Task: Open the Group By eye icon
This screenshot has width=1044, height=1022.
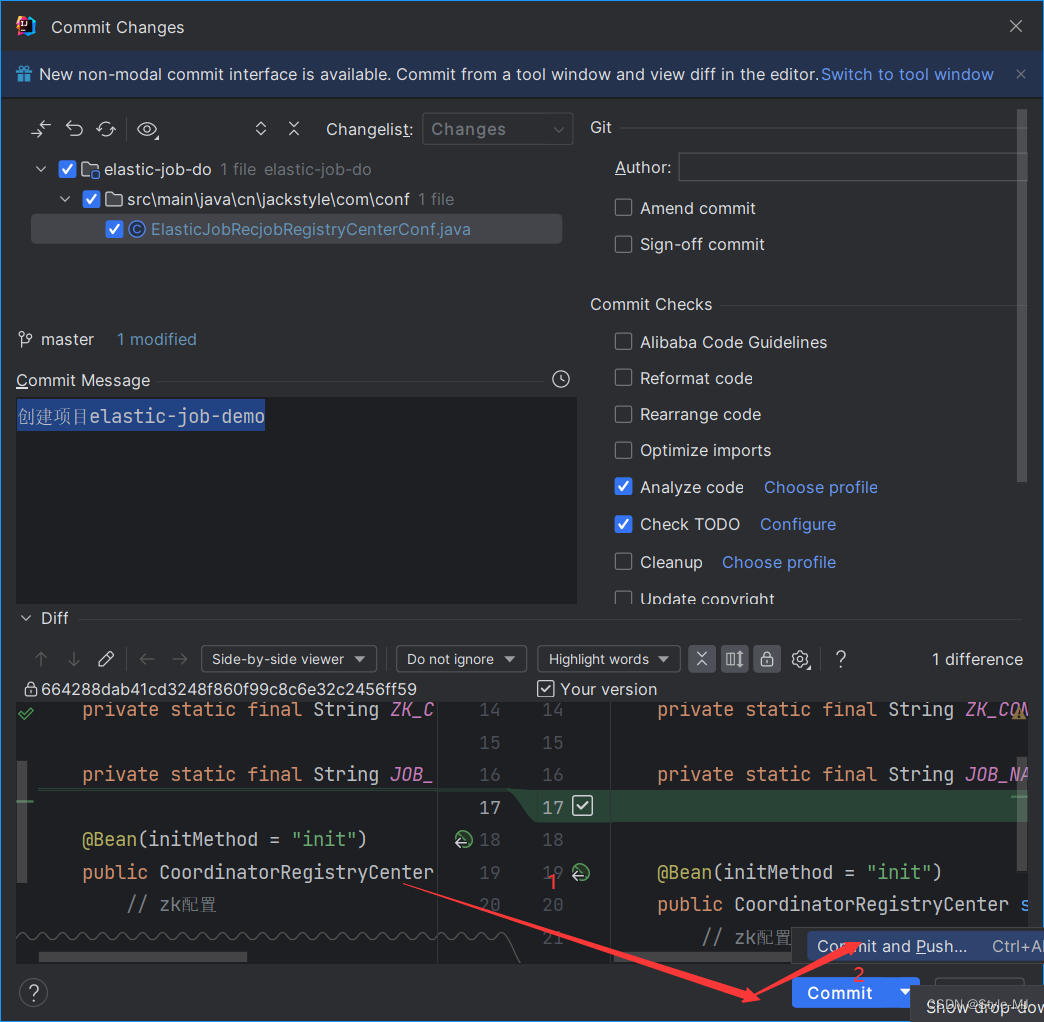Action: (x=147, y=129)
